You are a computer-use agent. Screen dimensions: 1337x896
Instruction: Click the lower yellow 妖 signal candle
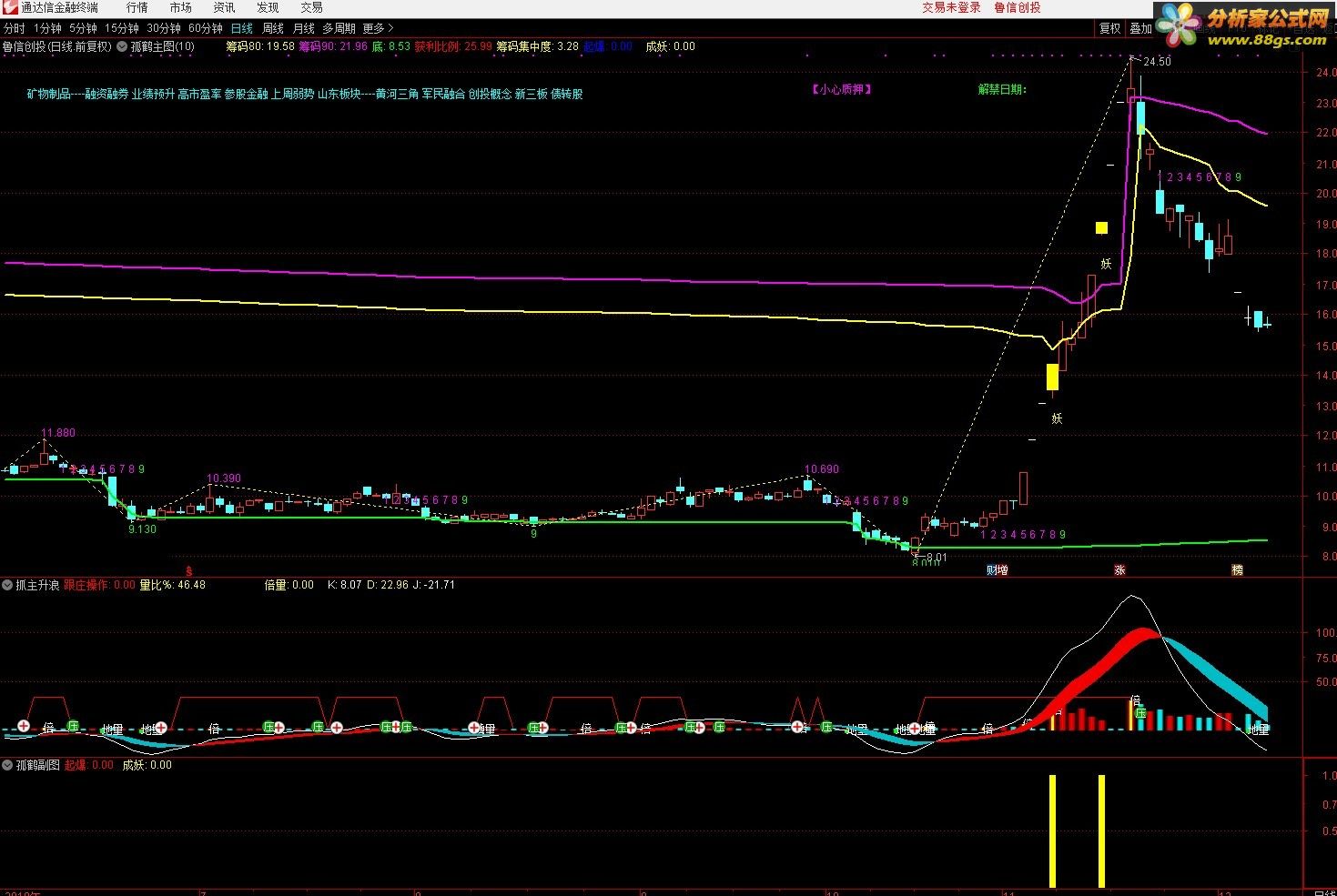tap(1053, 377)
